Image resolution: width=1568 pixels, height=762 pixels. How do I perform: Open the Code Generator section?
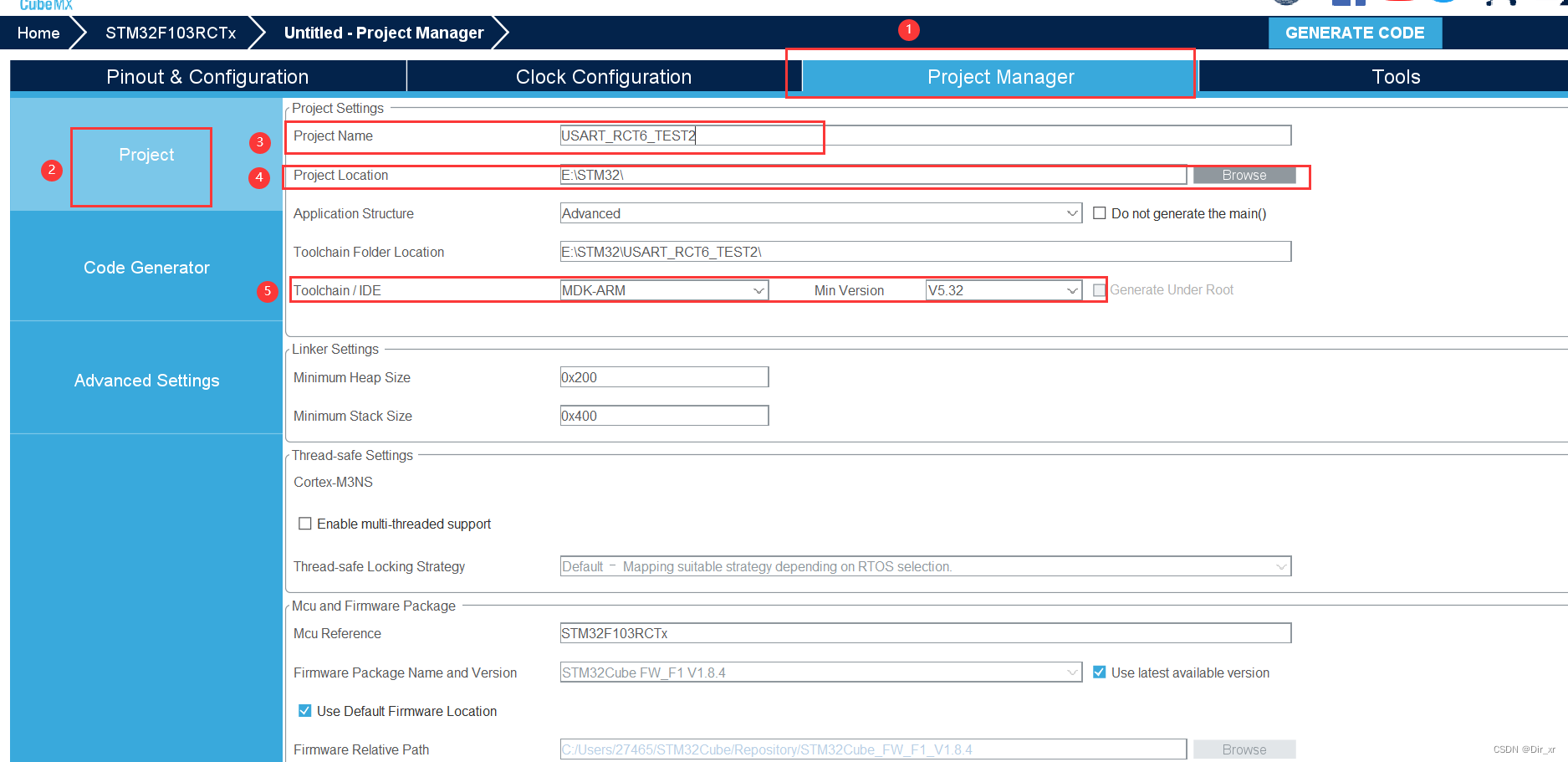pyautogui.click(x=146, y=268)
